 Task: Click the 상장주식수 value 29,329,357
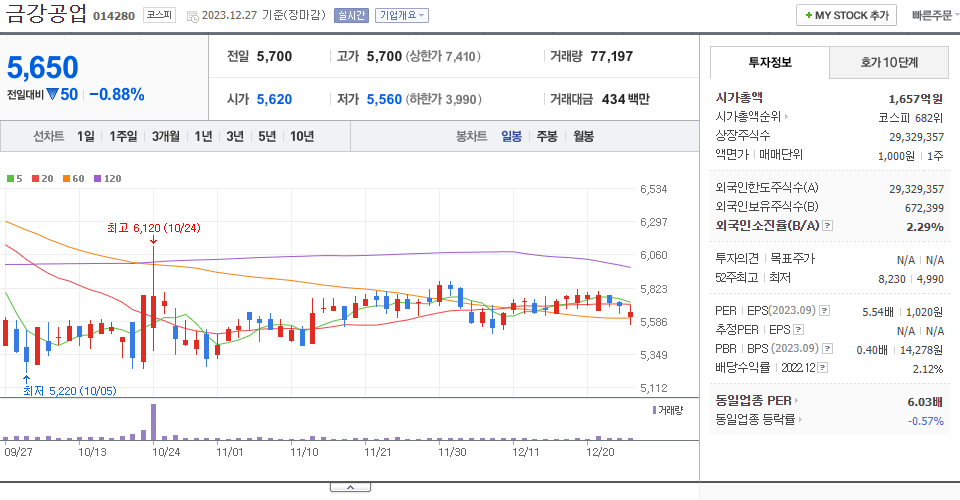pyautogui.click(x=917, y=136)
